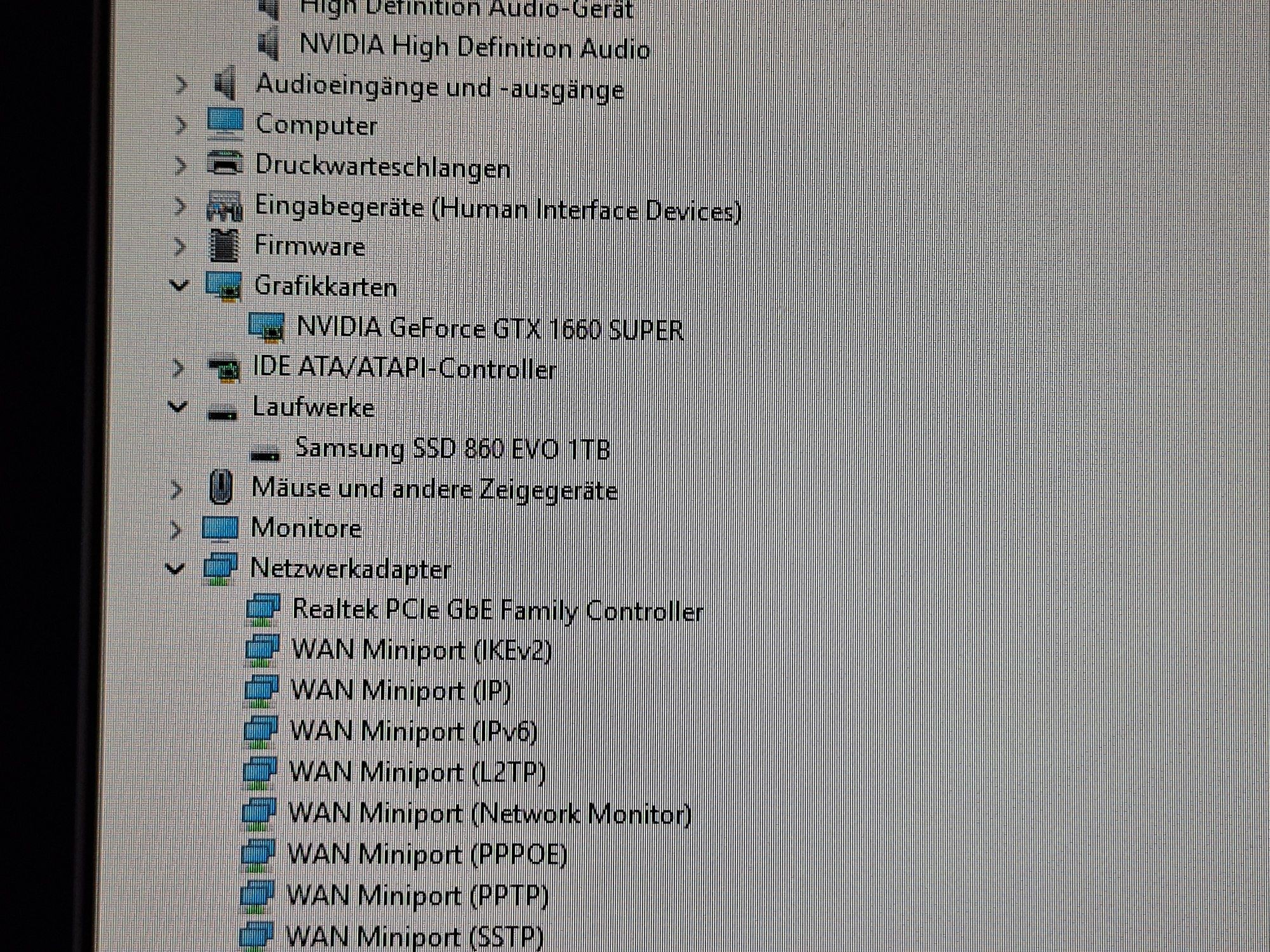Click the Realtek PCIe GbE controller icon
The height and width of the screenshot is (952, 1270).
tap(263, 608)
